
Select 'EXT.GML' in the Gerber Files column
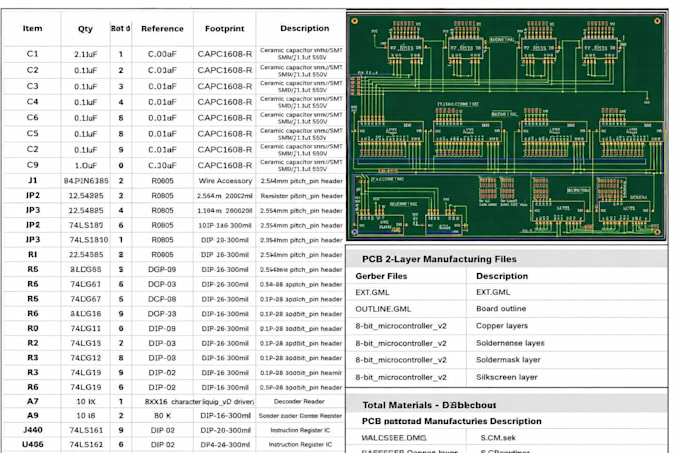click(x=372, y=292)
